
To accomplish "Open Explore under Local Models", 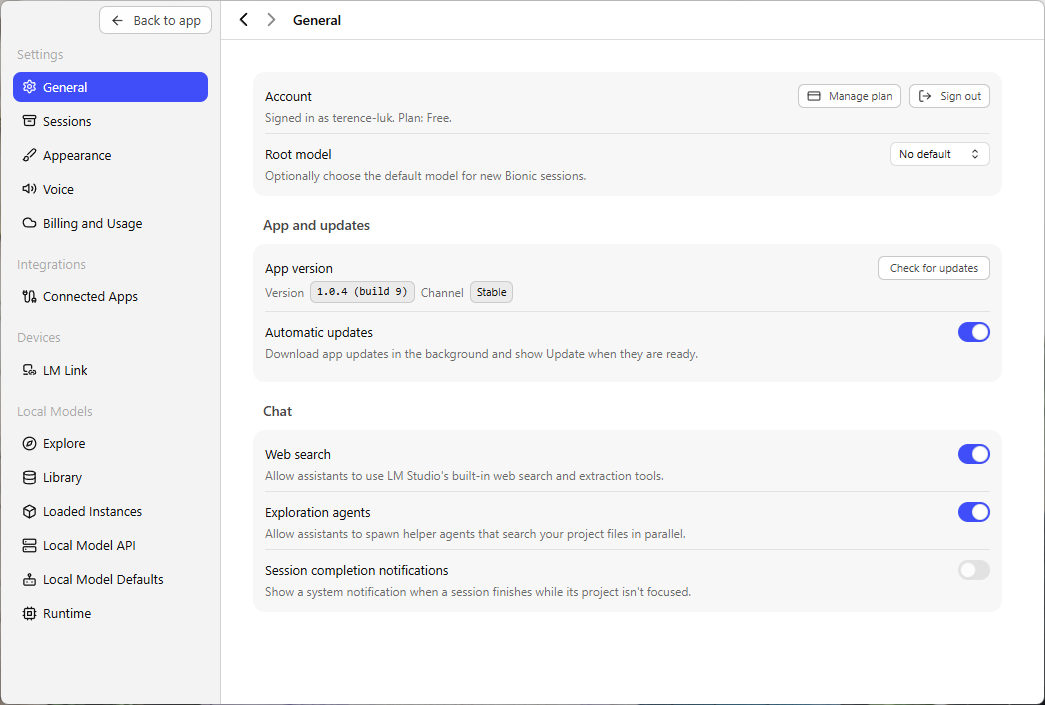I will (111, 444).
